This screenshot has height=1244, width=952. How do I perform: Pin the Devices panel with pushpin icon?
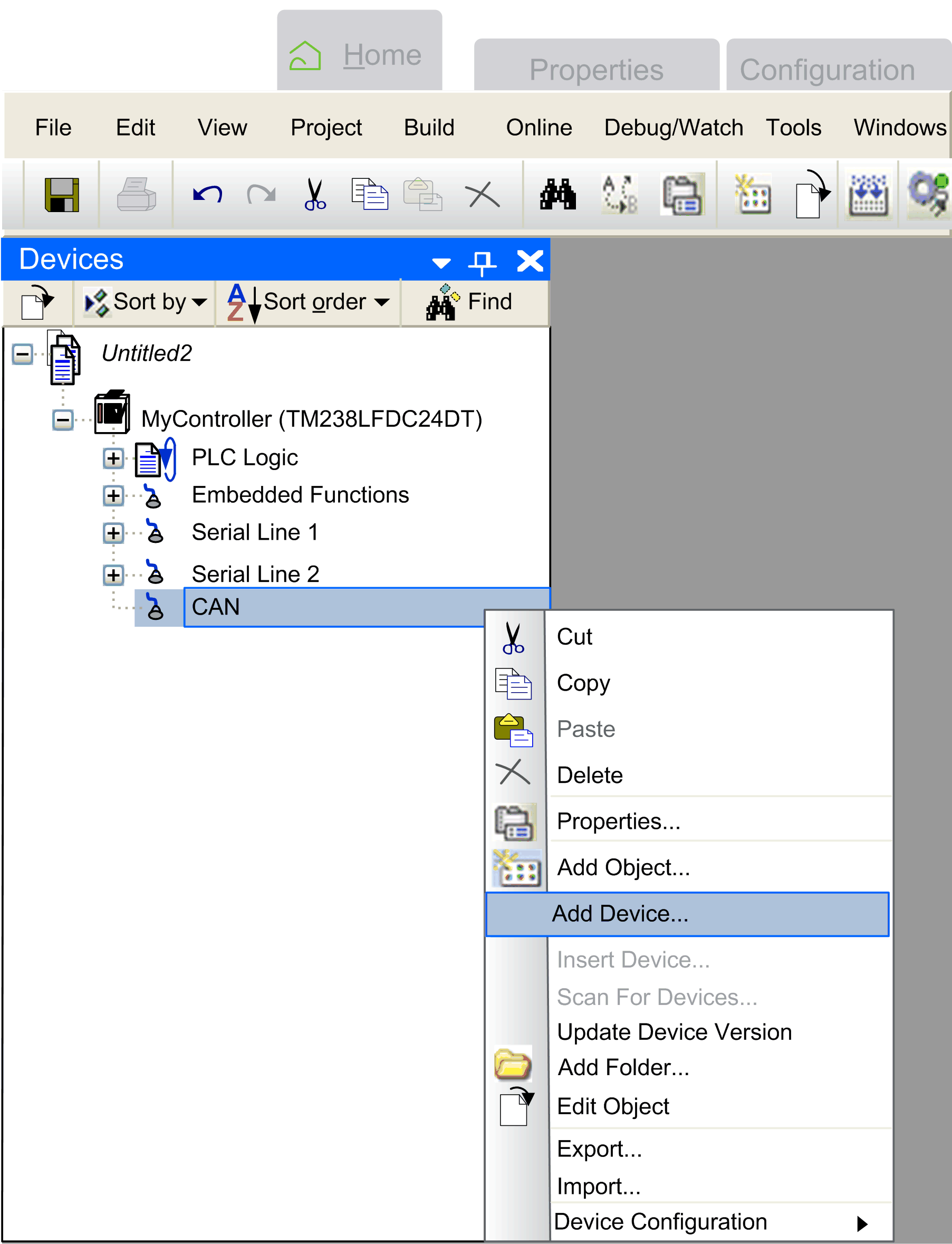tap(482, 262)
